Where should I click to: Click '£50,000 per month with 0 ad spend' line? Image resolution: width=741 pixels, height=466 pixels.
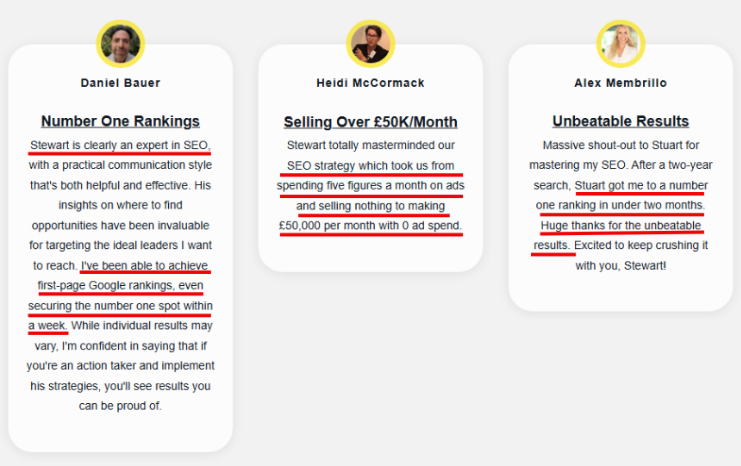(370, 225)
